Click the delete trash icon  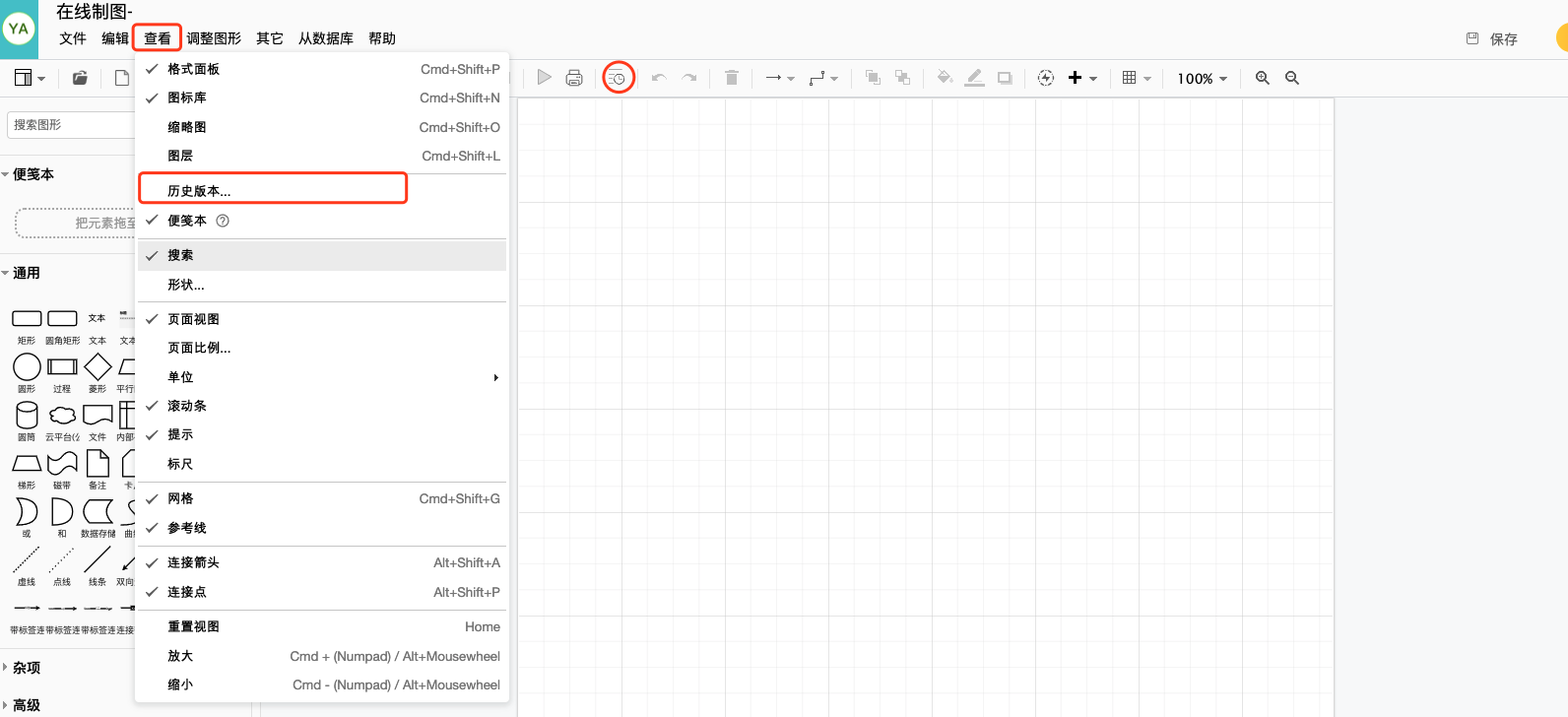732,78
